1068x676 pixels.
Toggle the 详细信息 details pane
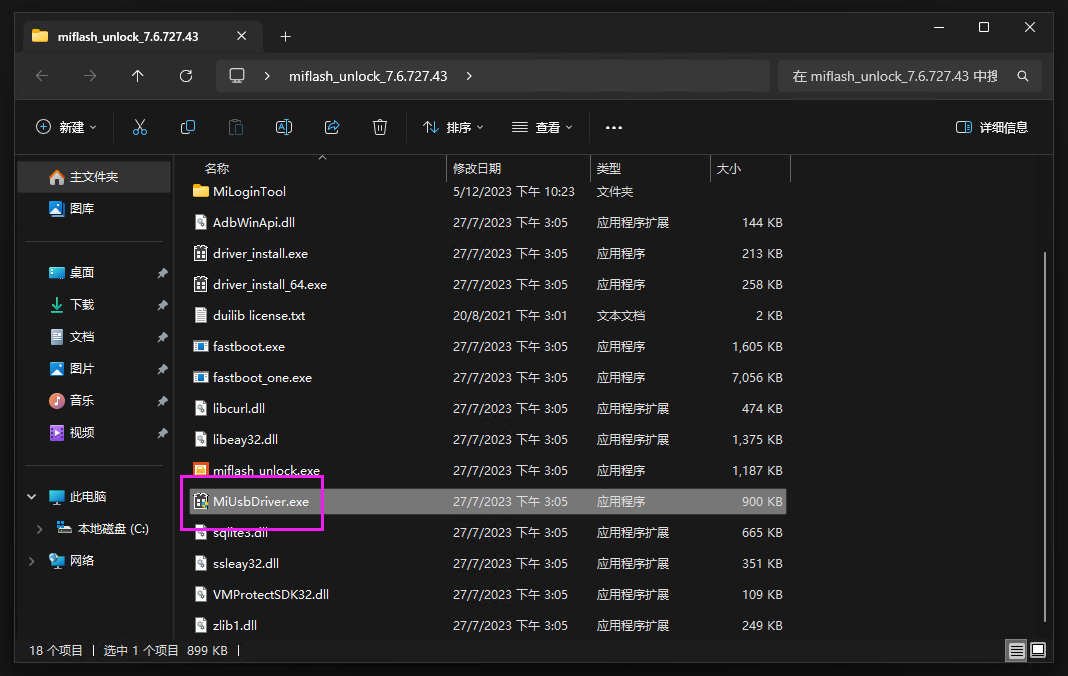tap(992, 127)
